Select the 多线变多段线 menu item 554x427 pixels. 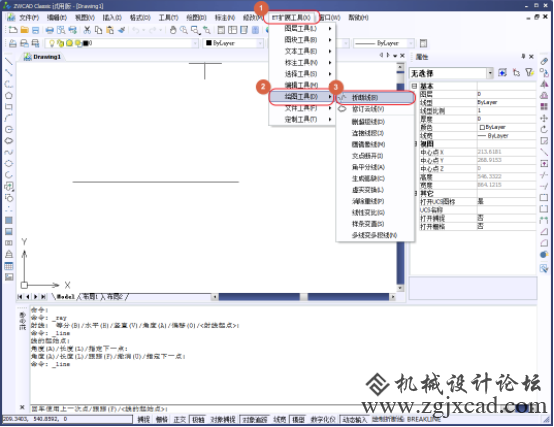tap(375, 235)
